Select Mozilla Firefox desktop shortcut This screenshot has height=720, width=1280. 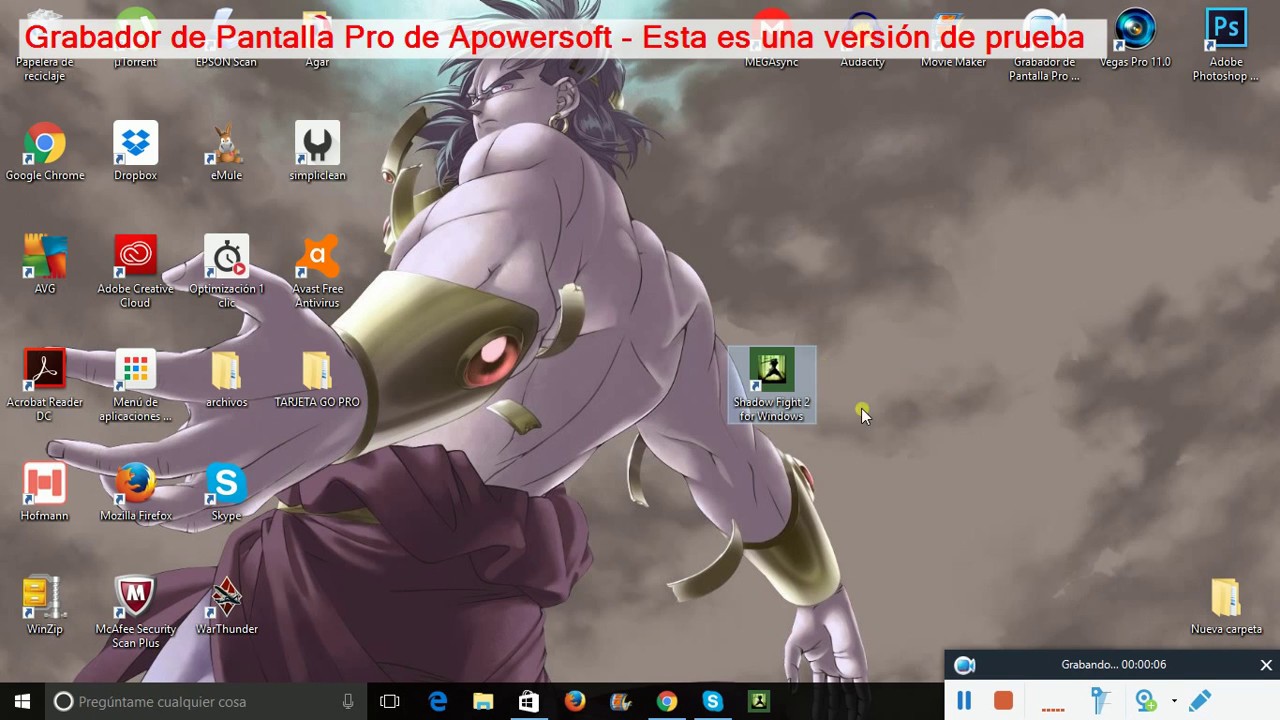pos(135,493)
